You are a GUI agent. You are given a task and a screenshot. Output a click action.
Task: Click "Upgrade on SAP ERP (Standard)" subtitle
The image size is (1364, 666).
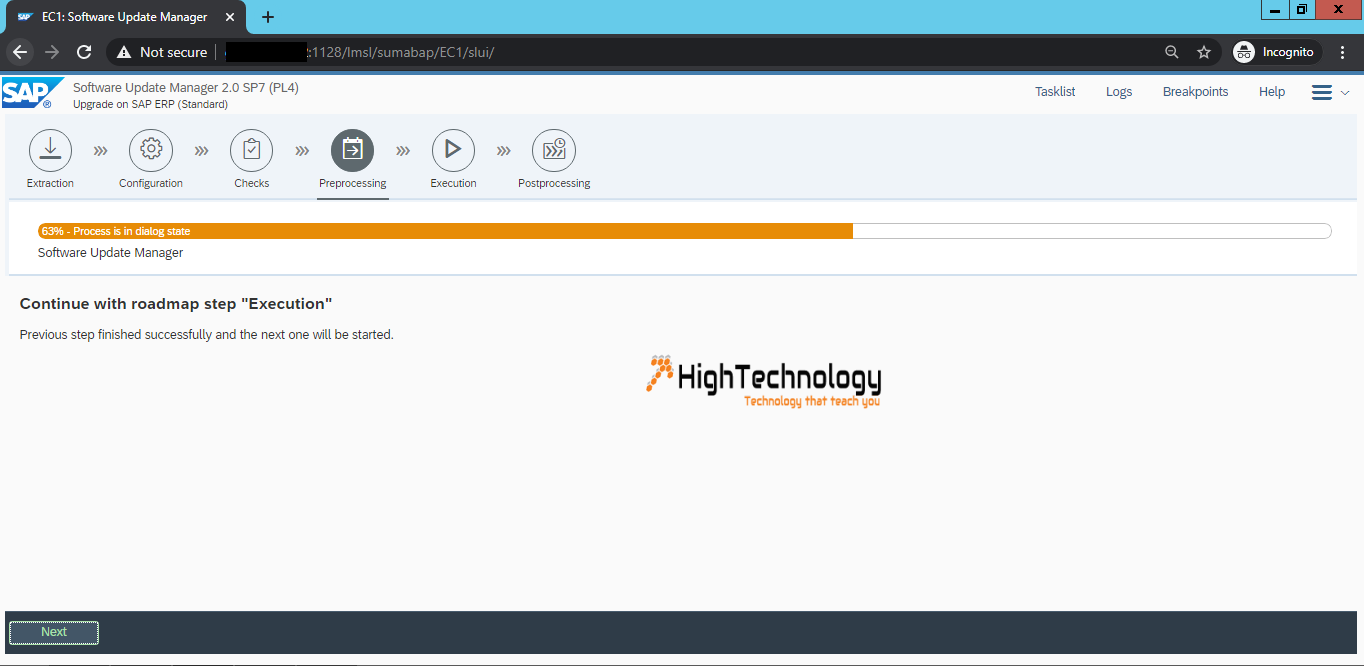(150, 104)
